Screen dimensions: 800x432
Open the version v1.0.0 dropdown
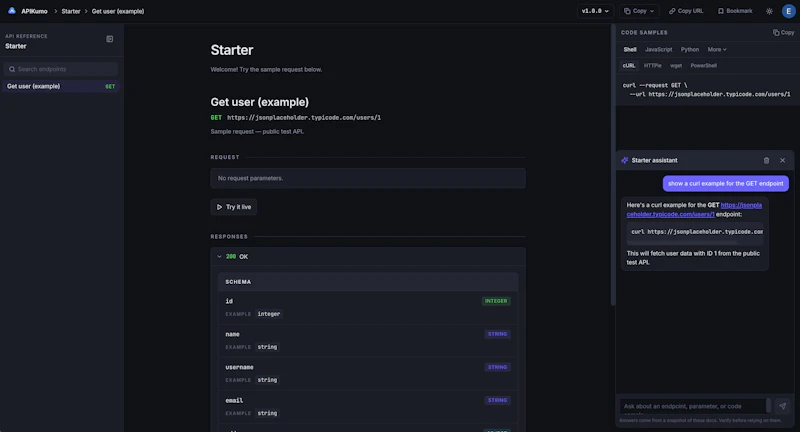click(x=595, y=11)
